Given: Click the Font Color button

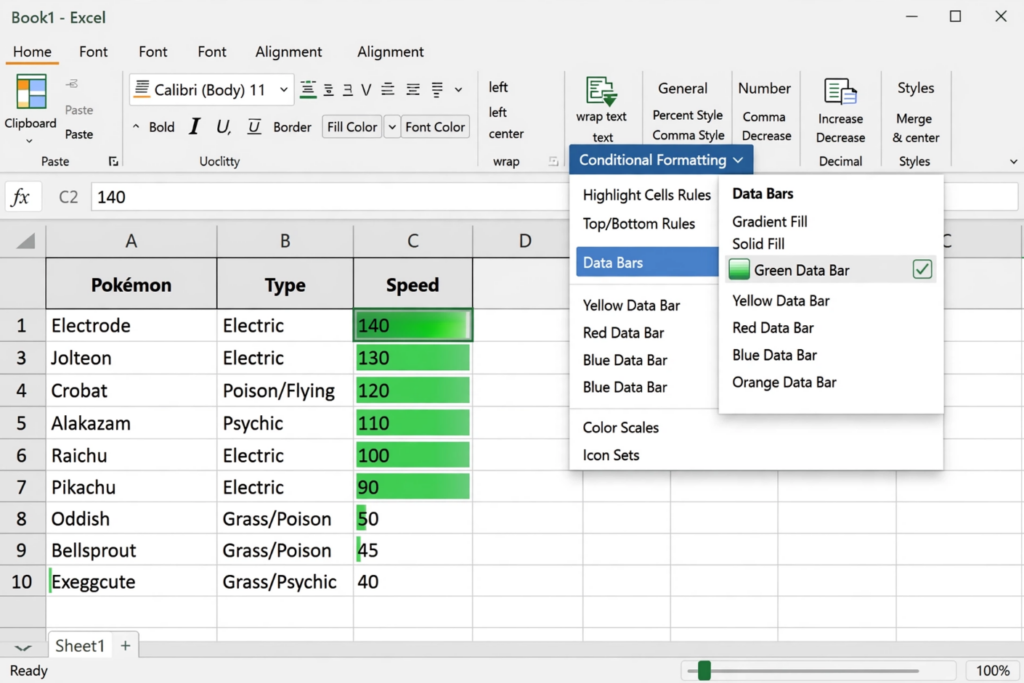Looking at the screenshot, I should 435,127.
